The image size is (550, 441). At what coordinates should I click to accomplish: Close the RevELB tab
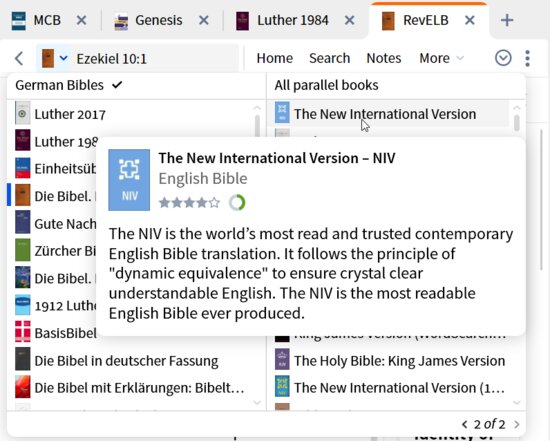pos(470,21)
